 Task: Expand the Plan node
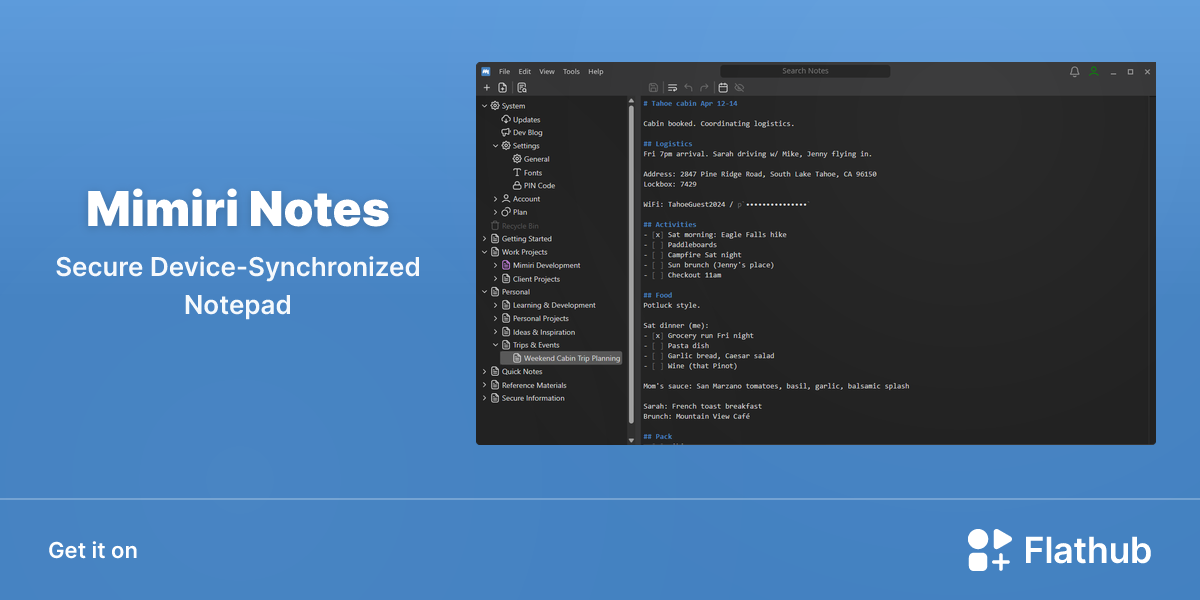(495, 212)
